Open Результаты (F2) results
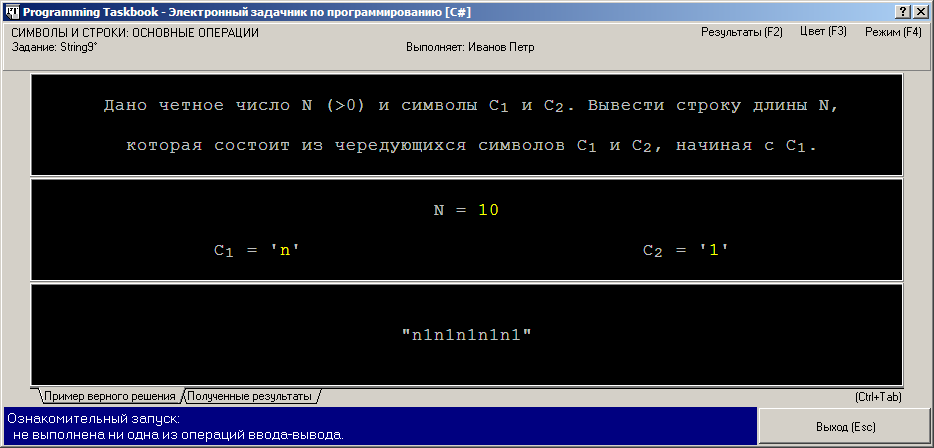 [x=741, y=32]
